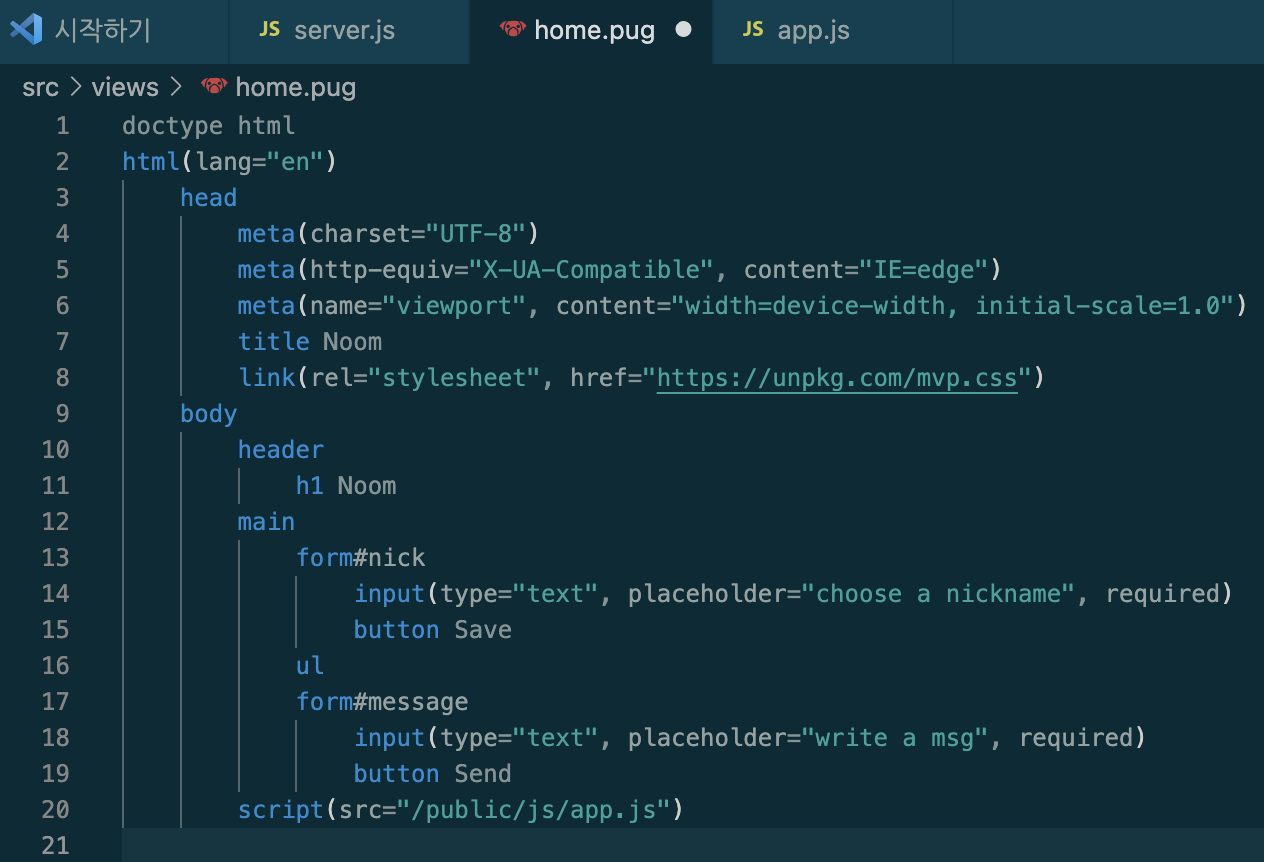Click the src breadcrumb segment
The height and width of the screenshot is (862, 1264).
tap(40, 88)
